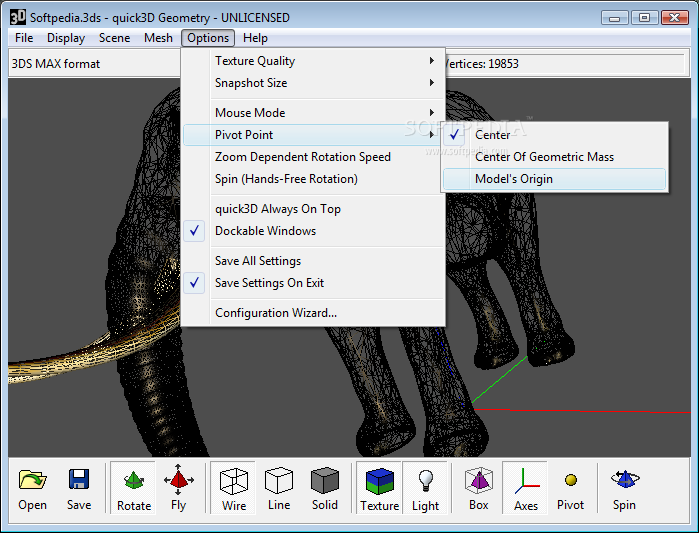This screenshot has height=533, width=699.
Task: Launch Configuration Wizard... entry
Action: click(x=313, y=313)
